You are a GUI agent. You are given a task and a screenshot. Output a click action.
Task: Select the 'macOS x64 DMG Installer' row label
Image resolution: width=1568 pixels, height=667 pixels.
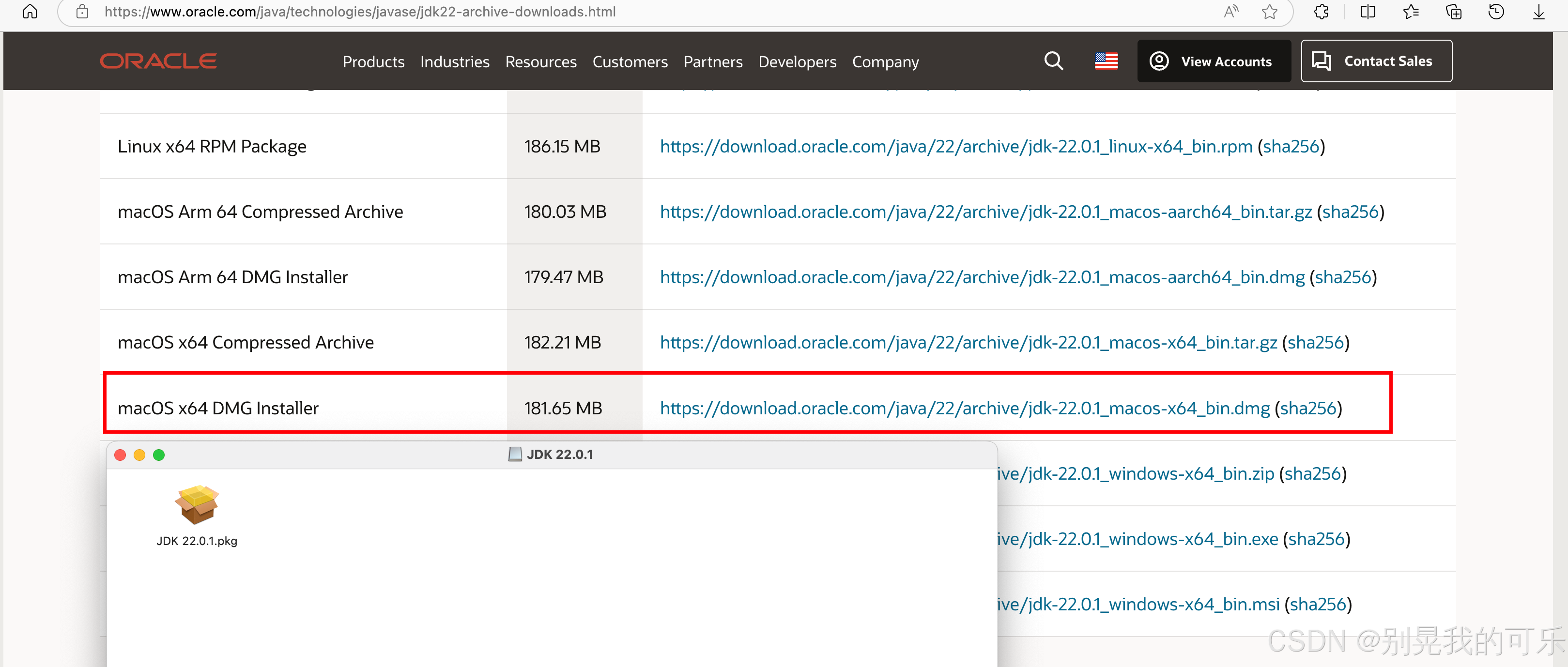(x=218, y=408)
